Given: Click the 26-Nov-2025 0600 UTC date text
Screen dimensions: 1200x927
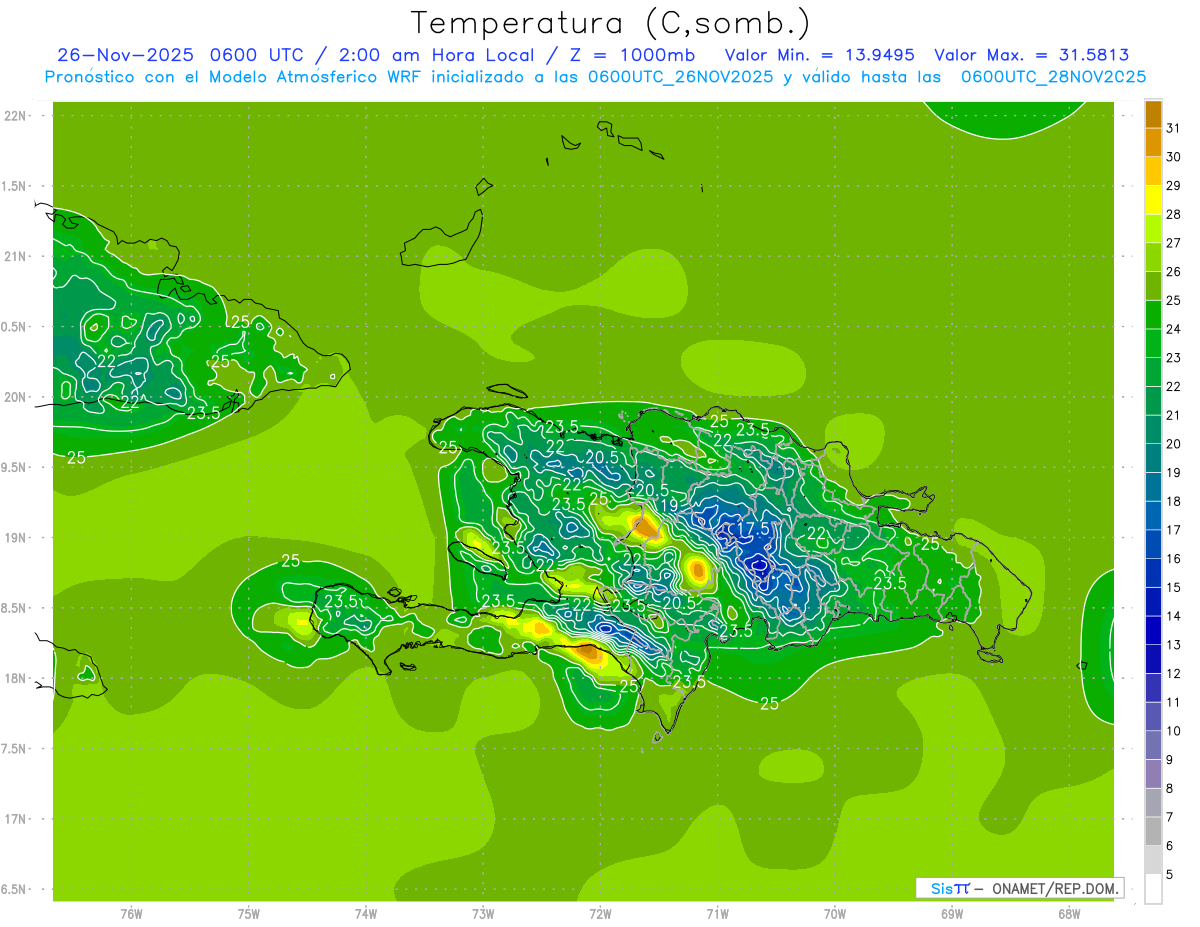Looking at the screenshot, I should pyautogui.click(x=180, y=55).
